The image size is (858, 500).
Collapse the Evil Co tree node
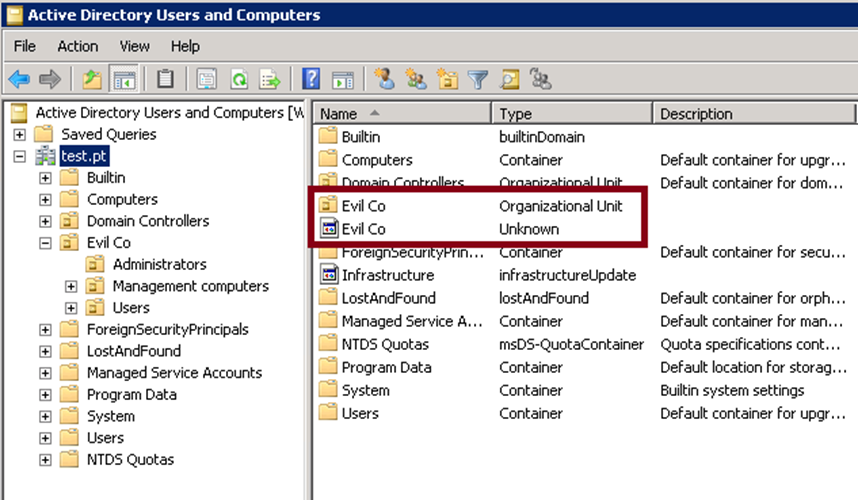45,243
